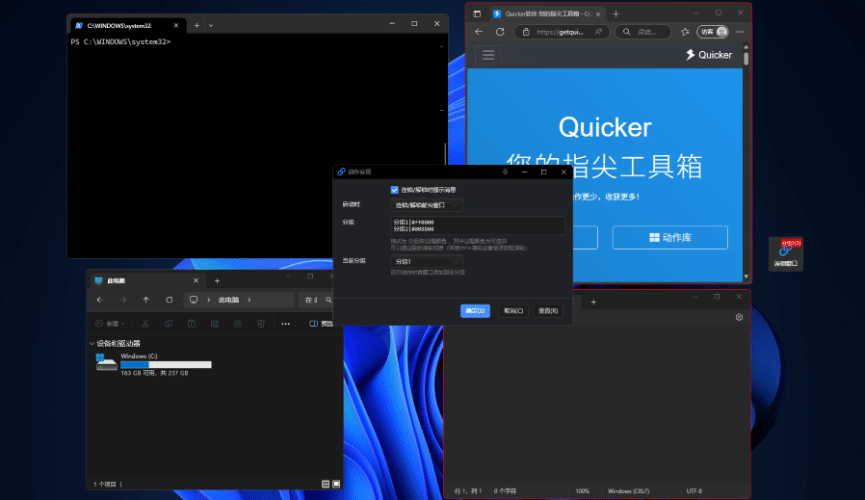Click the monitor icon in Explorer address bar

click(194, 300)
